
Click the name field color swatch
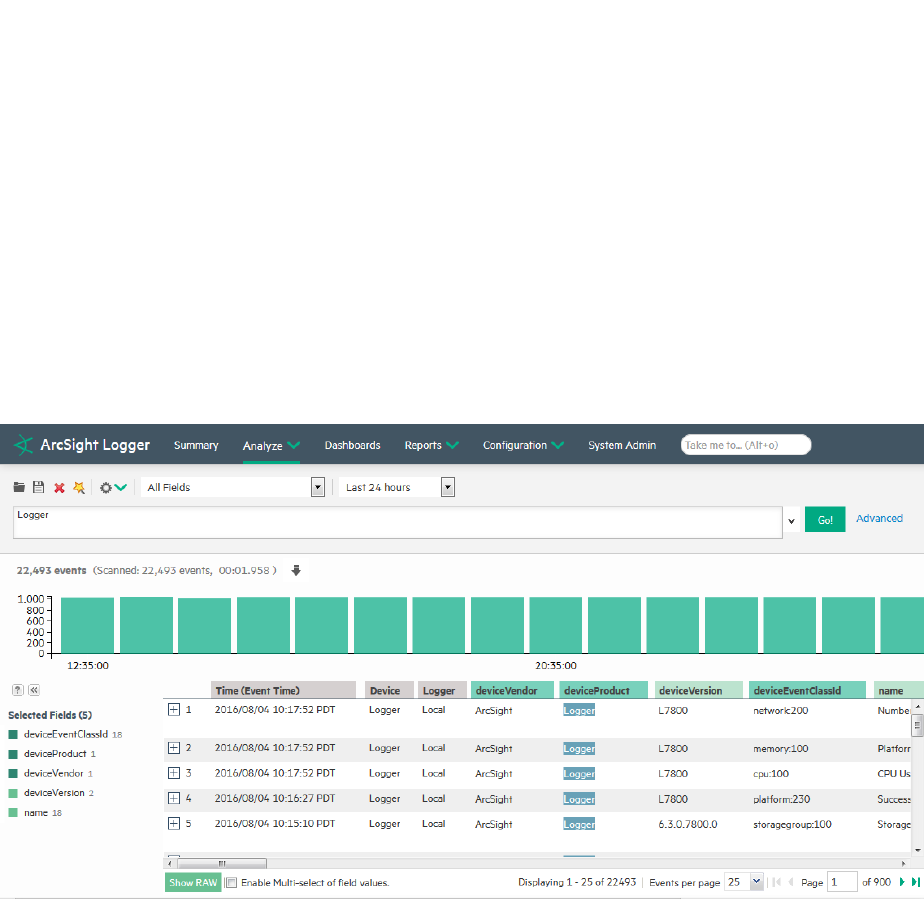pyautogui.click(x=13, y=812)
